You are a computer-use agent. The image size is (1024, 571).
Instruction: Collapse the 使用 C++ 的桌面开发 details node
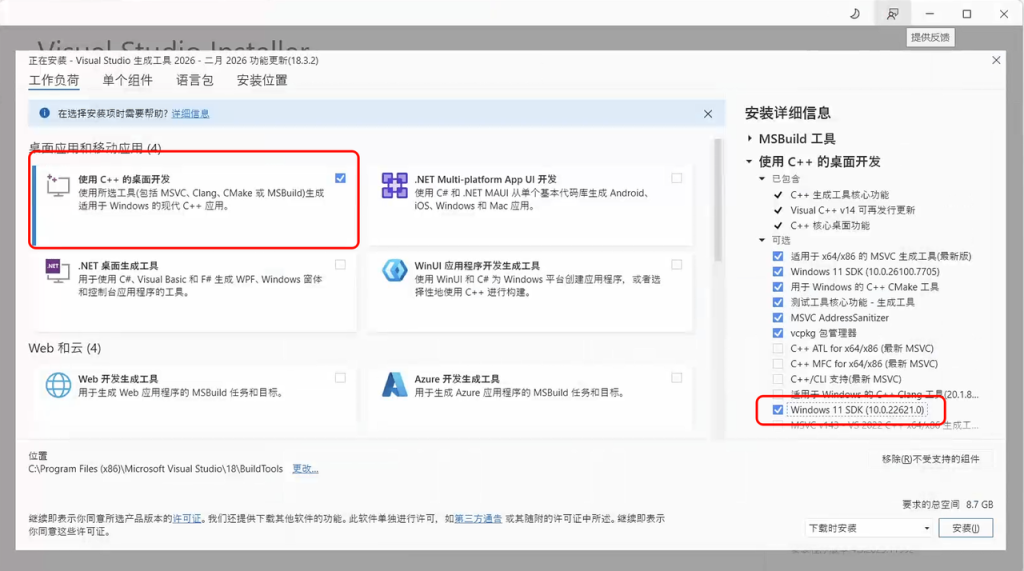(x=750, y=161)
